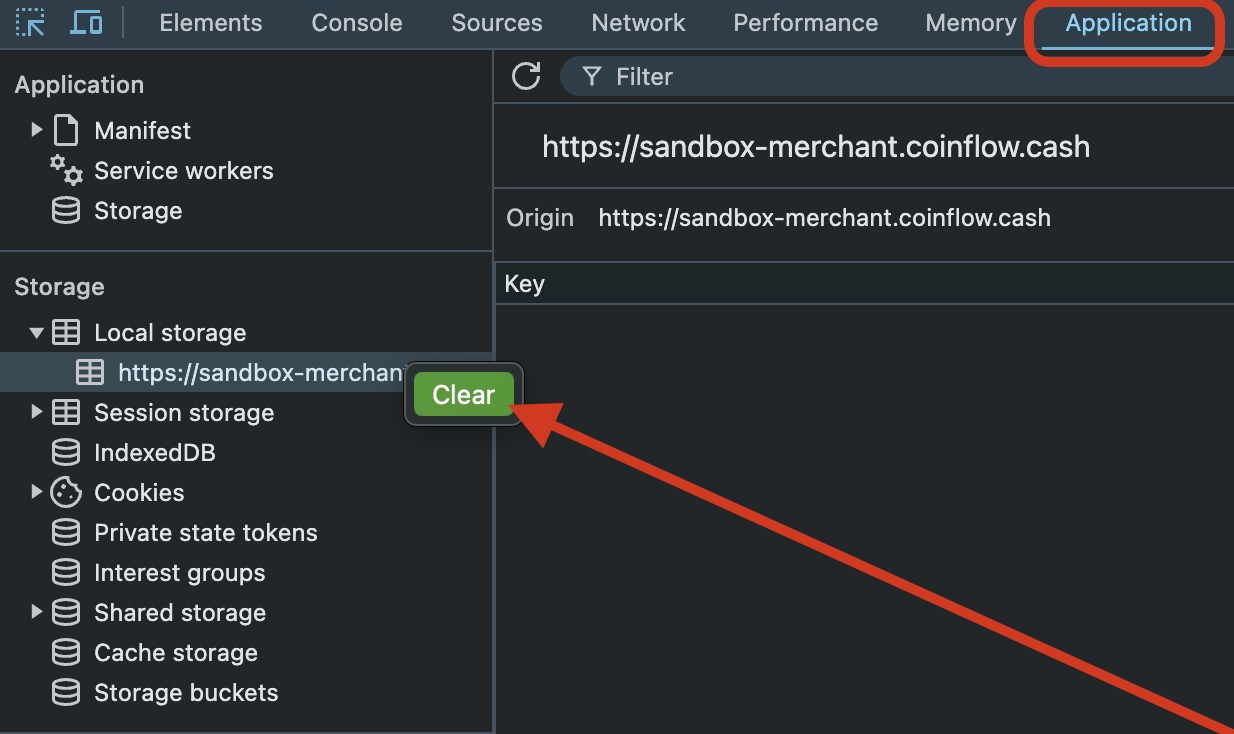This screenshot has height=734, width=1234.
Task: Select the Manifest label in sidebar
Action: pyautogui.click(x=142, y=130)
